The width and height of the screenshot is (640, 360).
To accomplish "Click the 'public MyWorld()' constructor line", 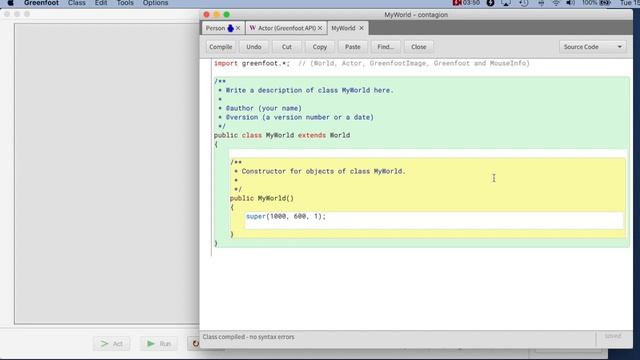I will coord(262,198).
